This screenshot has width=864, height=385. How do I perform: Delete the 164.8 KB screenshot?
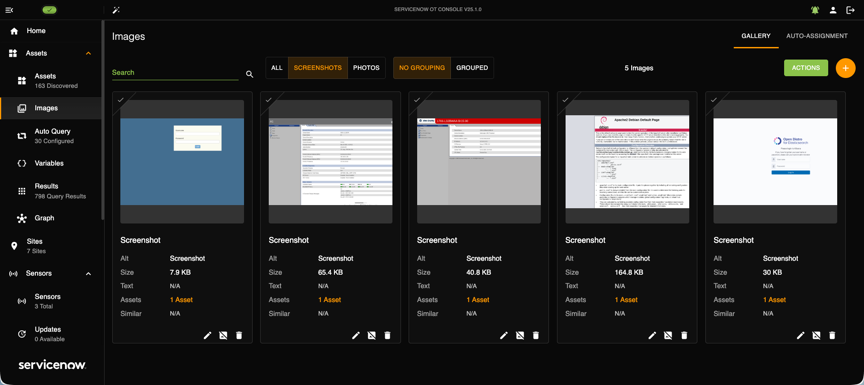pyautogui.click(x=684, y=335)
